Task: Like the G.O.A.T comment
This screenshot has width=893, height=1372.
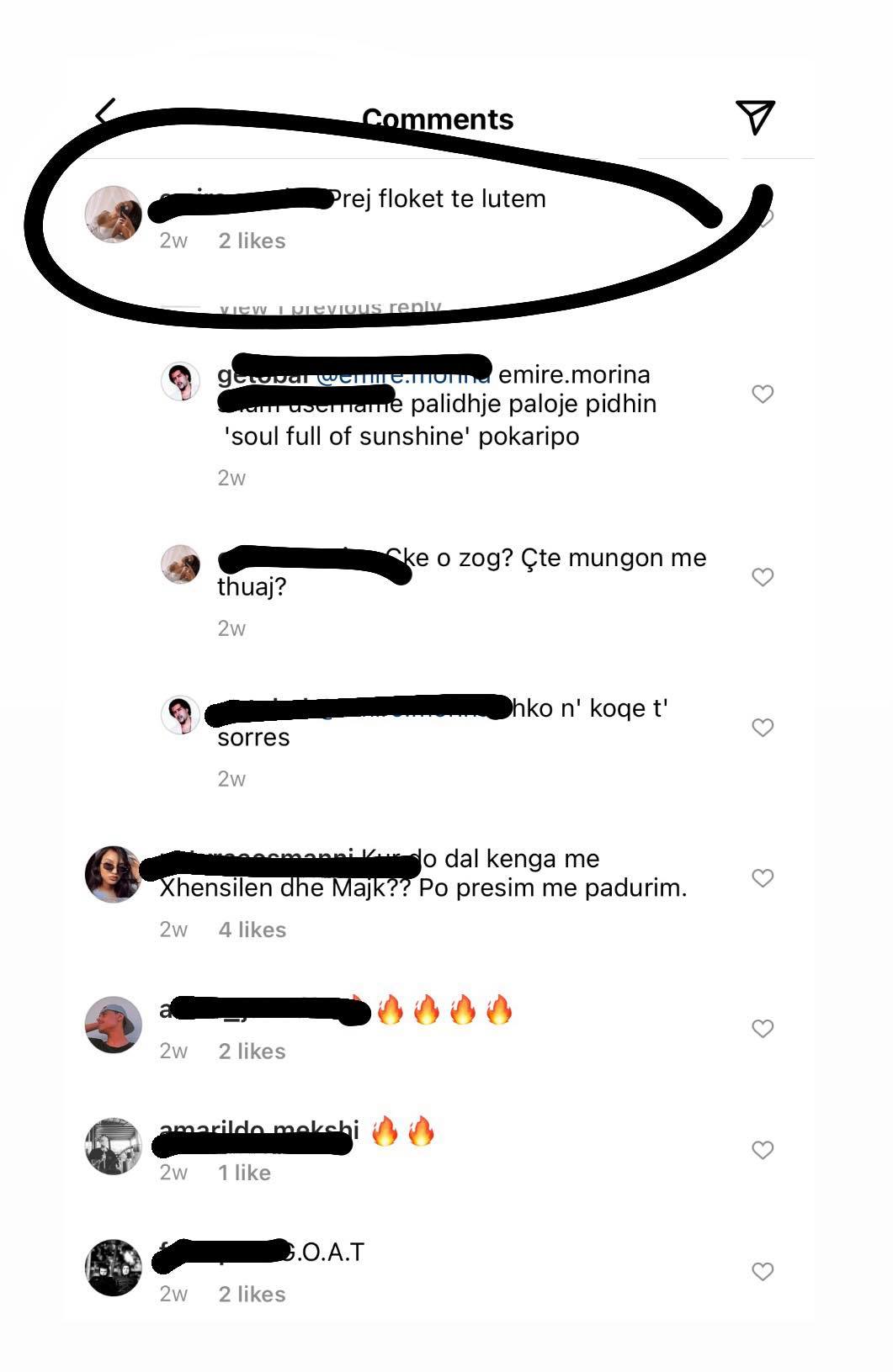Action: [x=763, y=1271]
